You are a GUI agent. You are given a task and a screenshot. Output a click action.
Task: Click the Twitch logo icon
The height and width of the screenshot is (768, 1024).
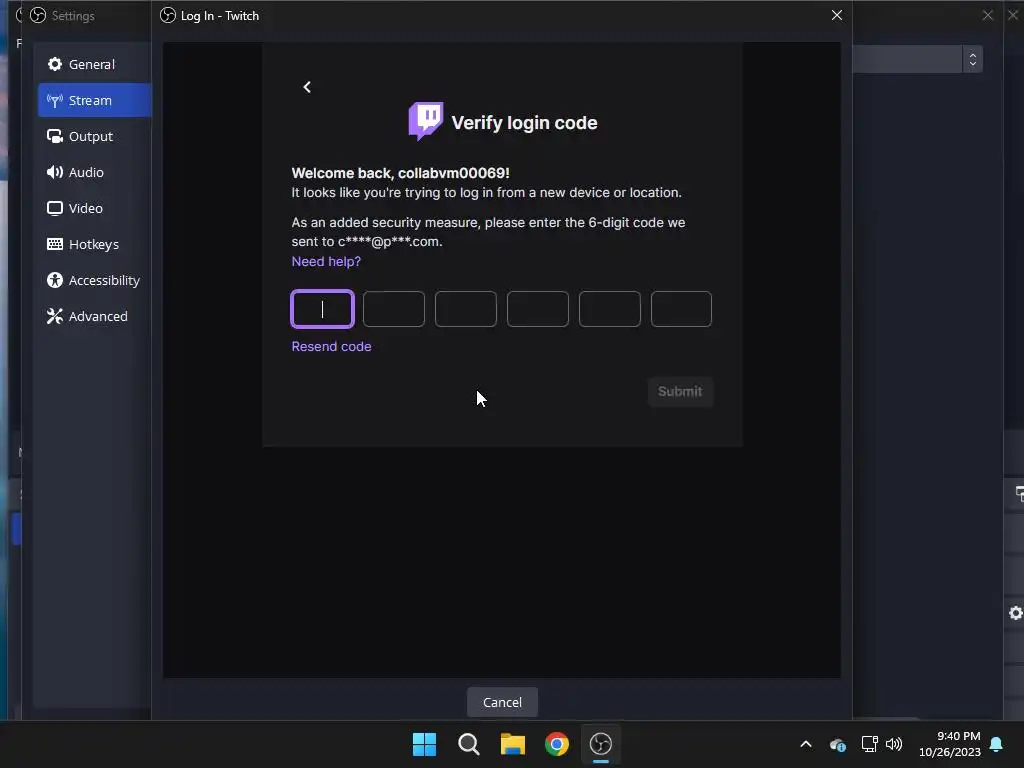[x=426, y=121]
